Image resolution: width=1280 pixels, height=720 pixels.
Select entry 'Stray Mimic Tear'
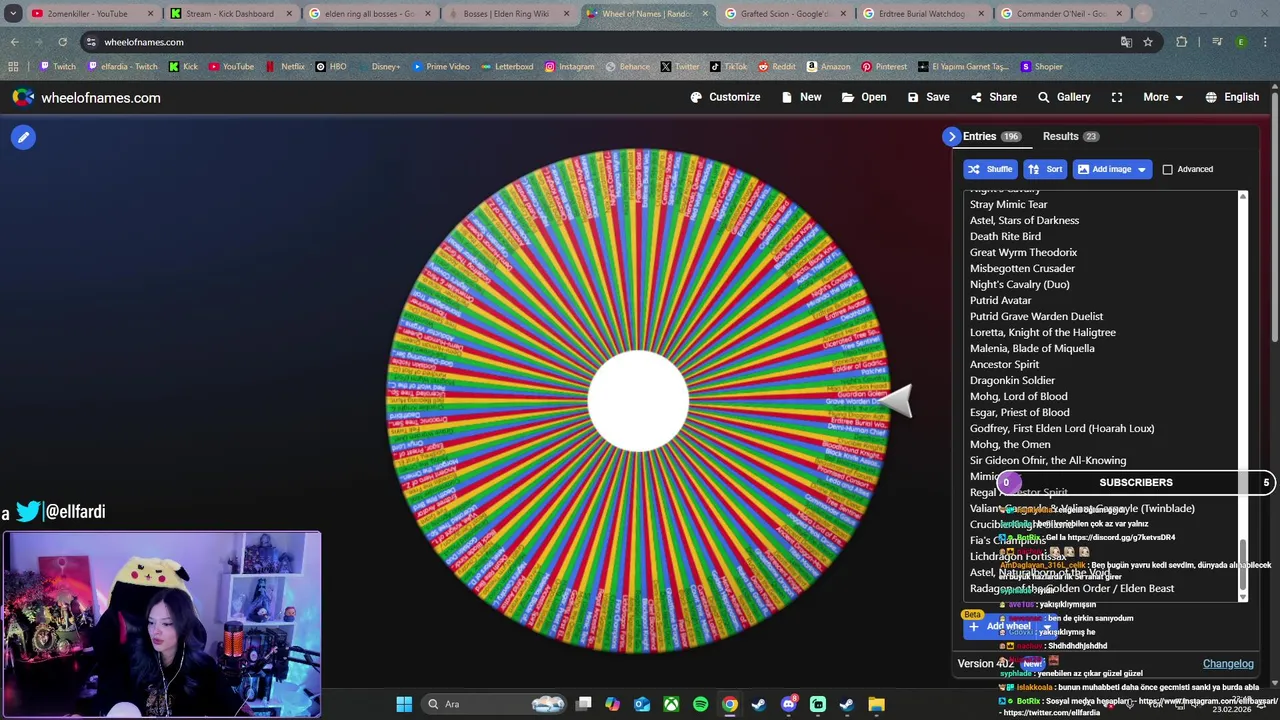1008,204
